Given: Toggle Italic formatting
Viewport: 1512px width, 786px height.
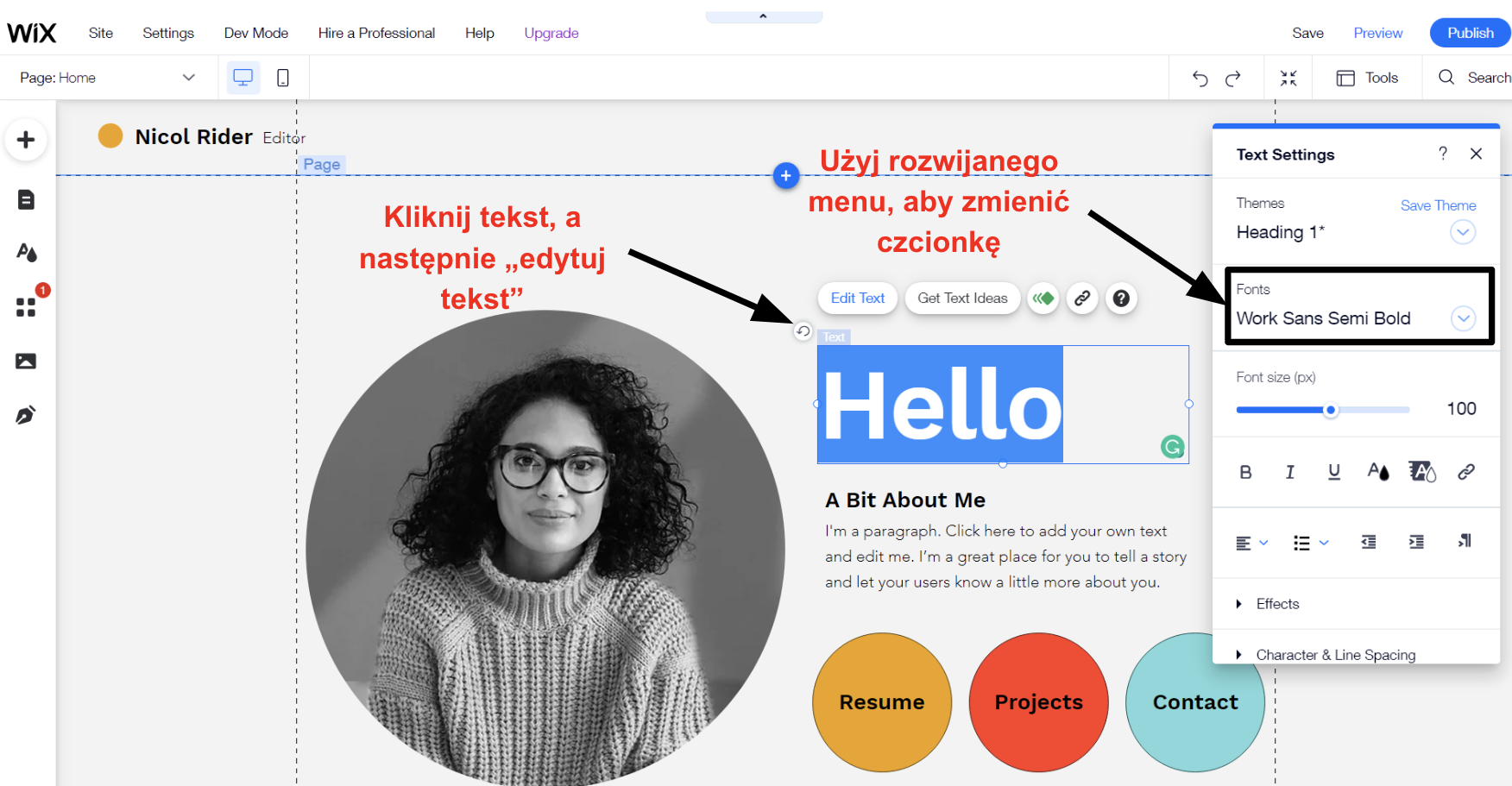Looking at the screenshot, I should 1289,472.
